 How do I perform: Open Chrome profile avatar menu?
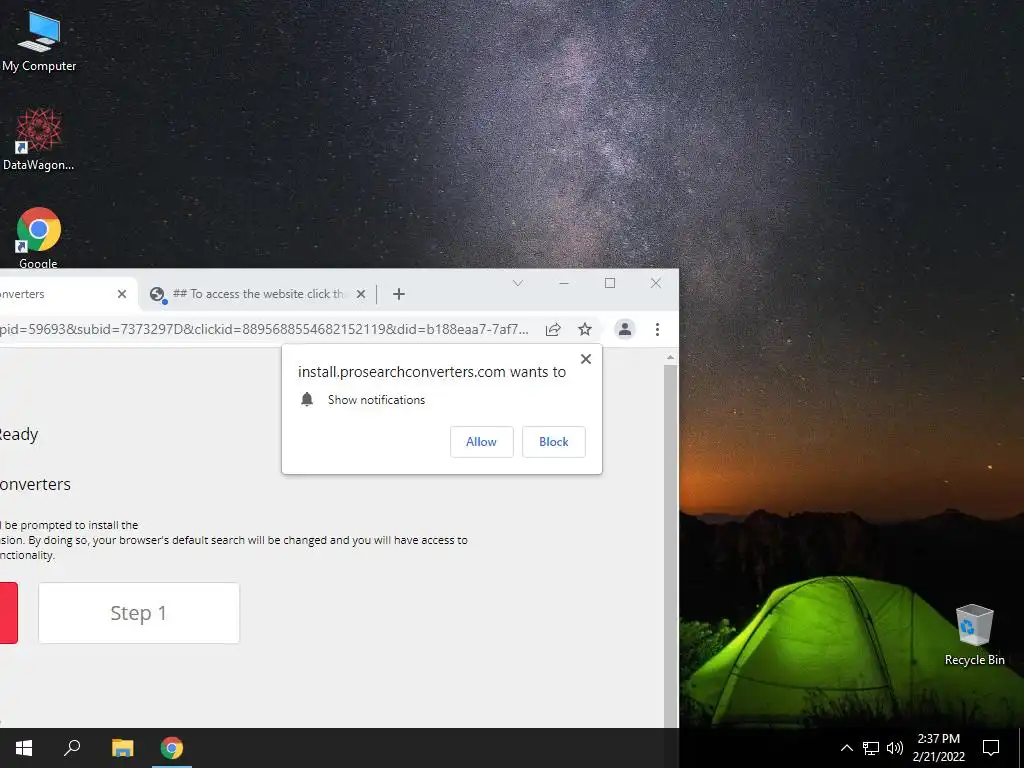click(x=625, y=329)
